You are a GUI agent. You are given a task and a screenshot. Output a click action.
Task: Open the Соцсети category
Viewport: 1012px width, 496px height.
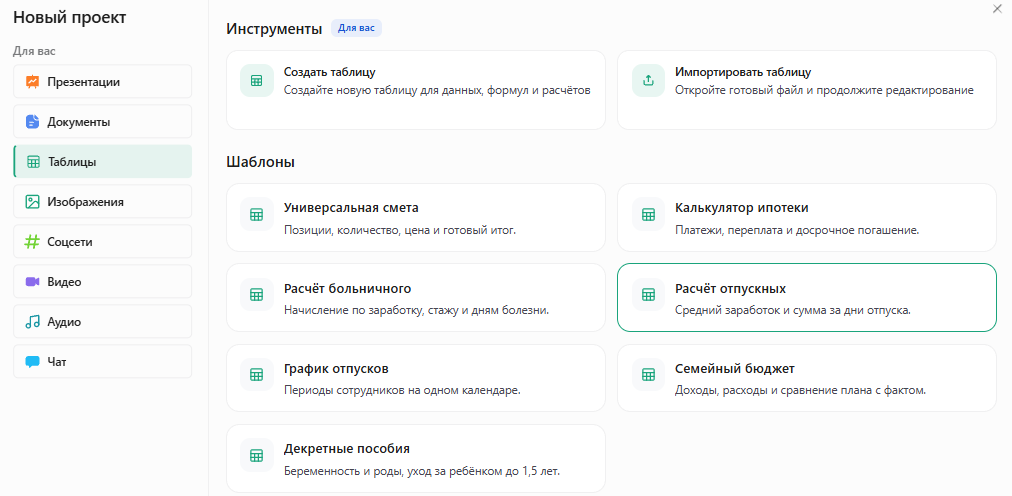click(103, 241)
